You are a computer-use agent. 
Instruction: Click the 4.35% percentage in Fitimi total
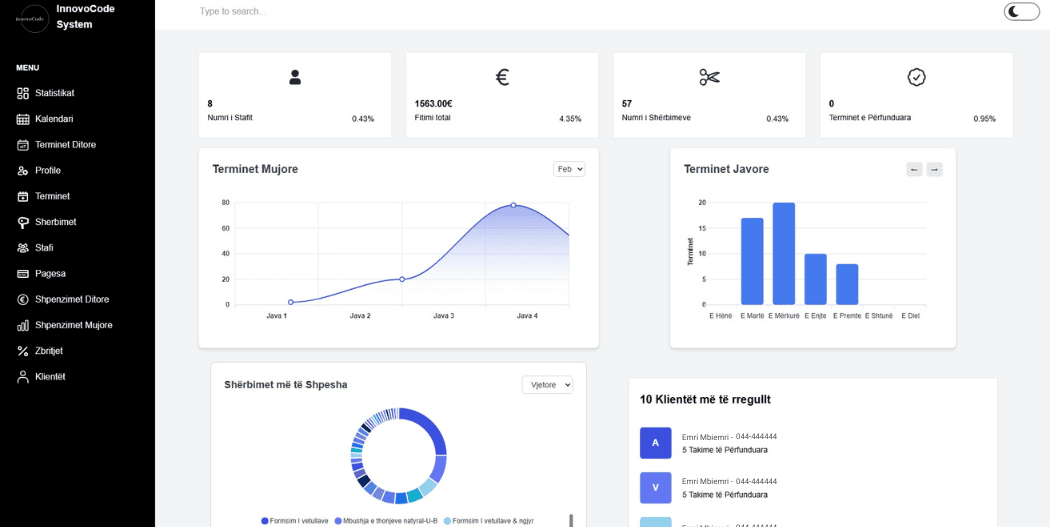(570, 119)
